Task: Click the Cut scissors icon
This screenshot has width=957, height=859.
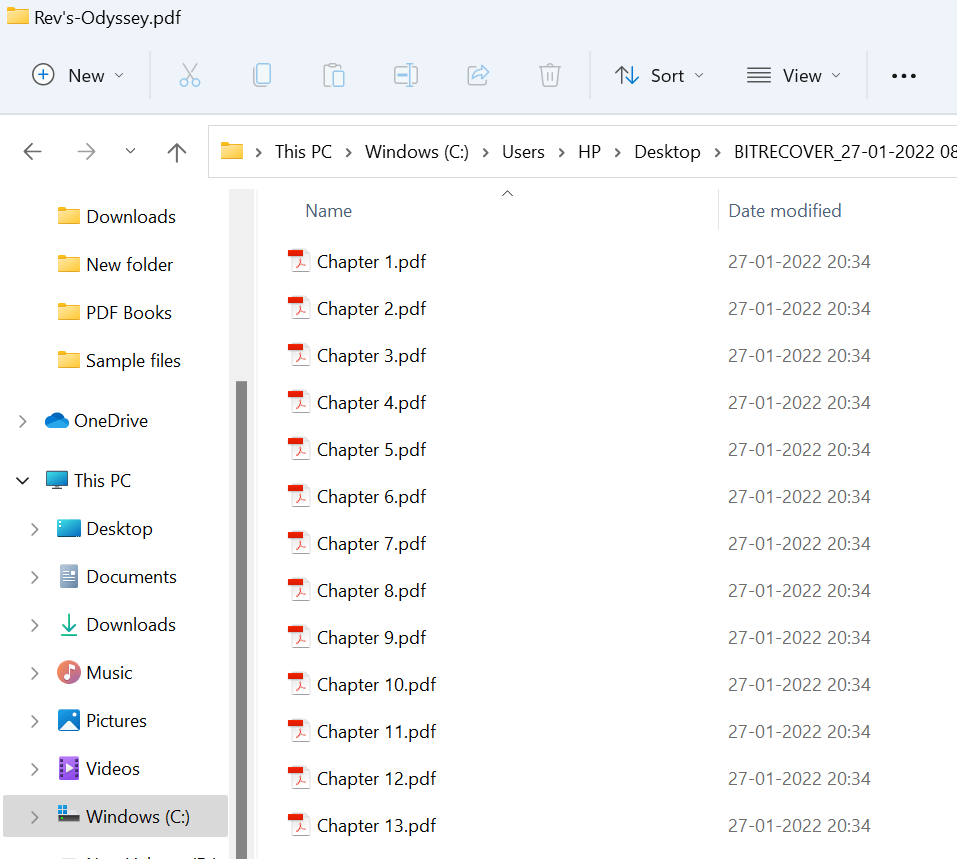Action: coord(190,75)
